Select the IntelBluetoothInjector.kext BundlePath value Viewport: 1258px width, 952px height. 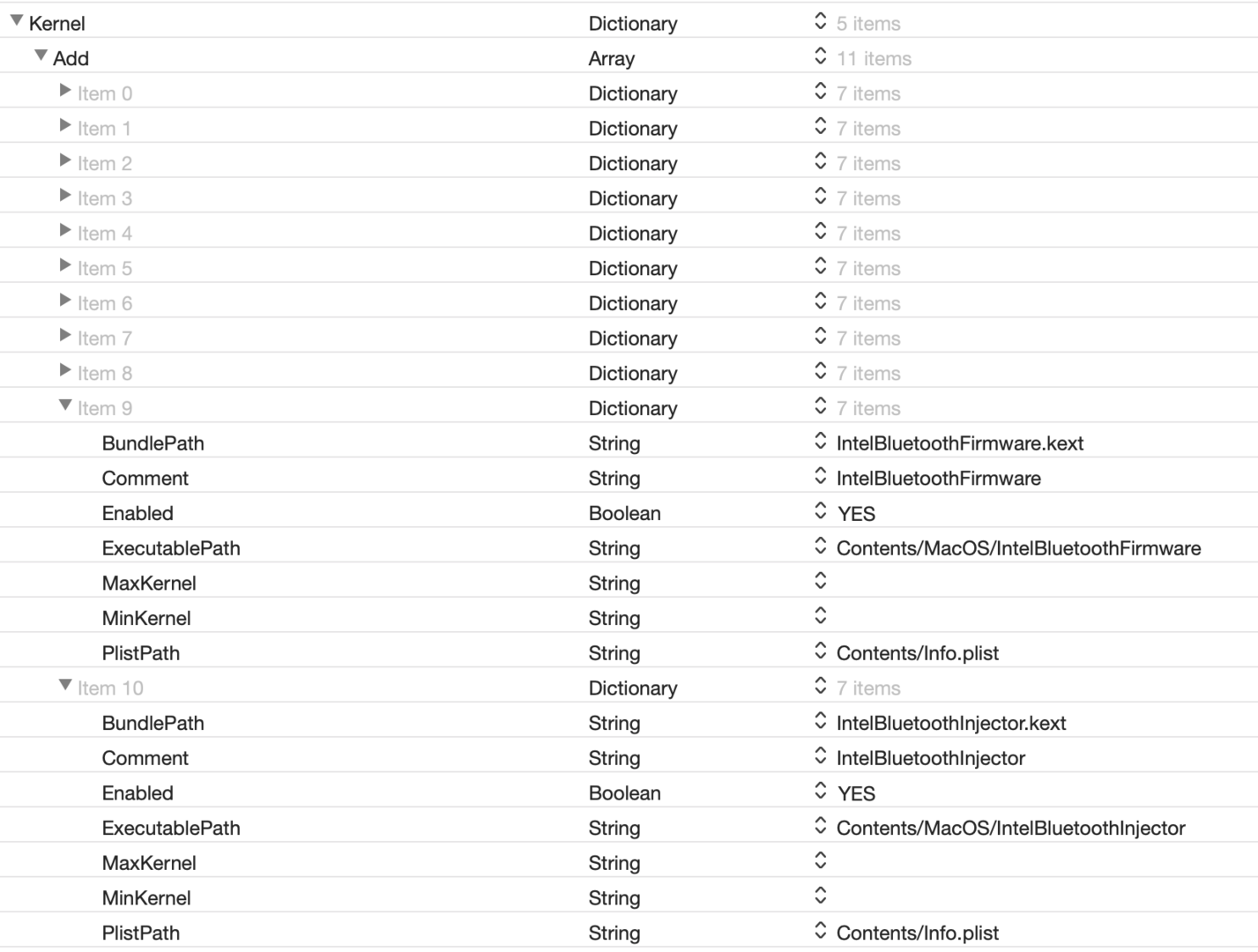coord(950,724)
